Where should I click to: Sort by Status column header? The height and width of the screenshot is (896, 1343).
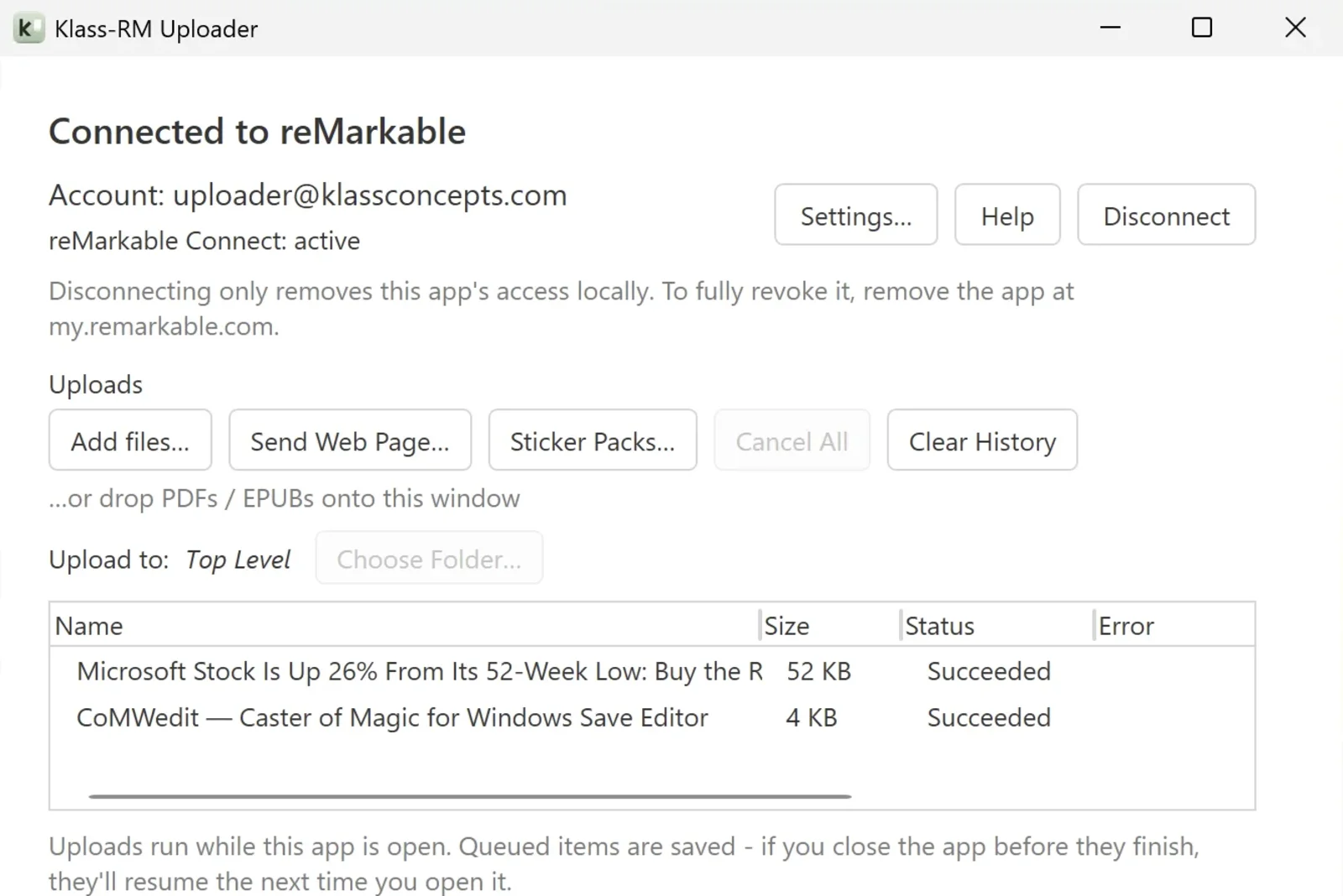(x=996, y=626)
